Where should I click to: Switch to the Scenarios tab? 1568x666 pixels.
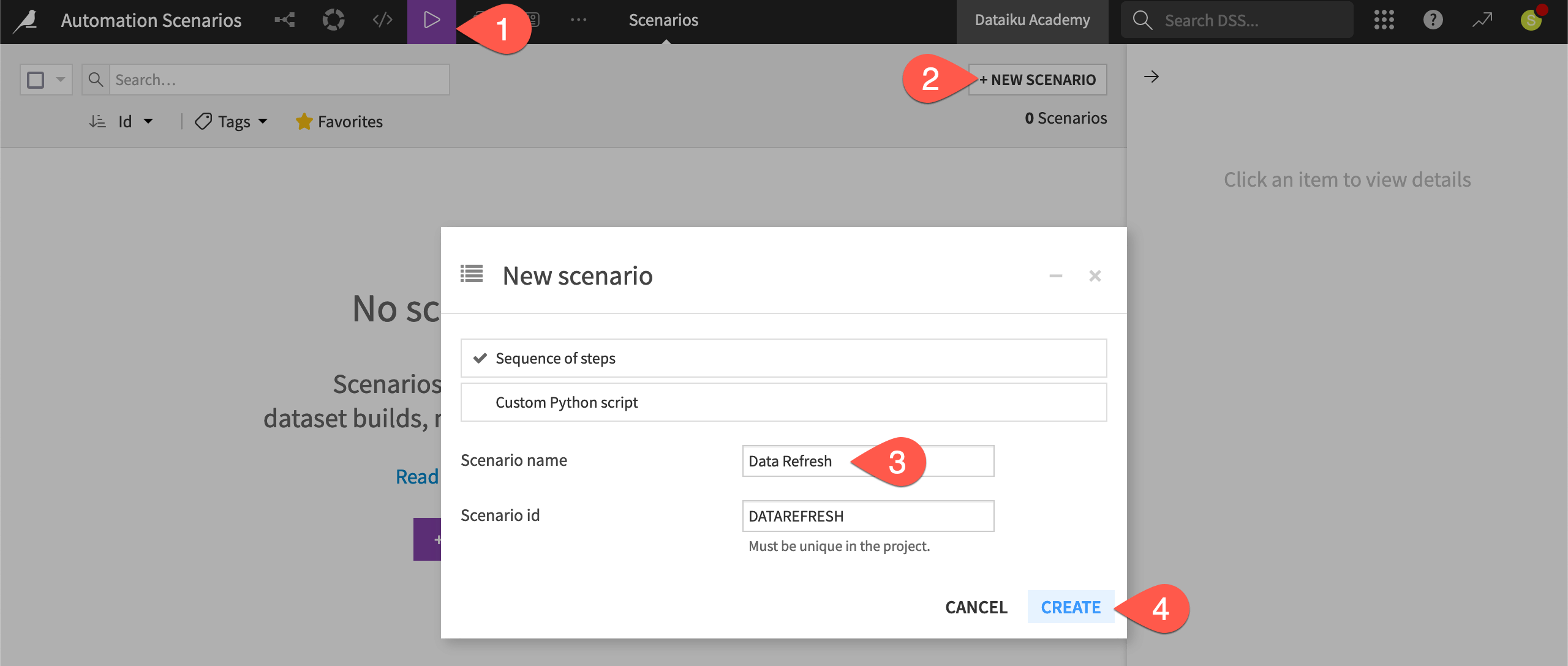coord(663,19)
